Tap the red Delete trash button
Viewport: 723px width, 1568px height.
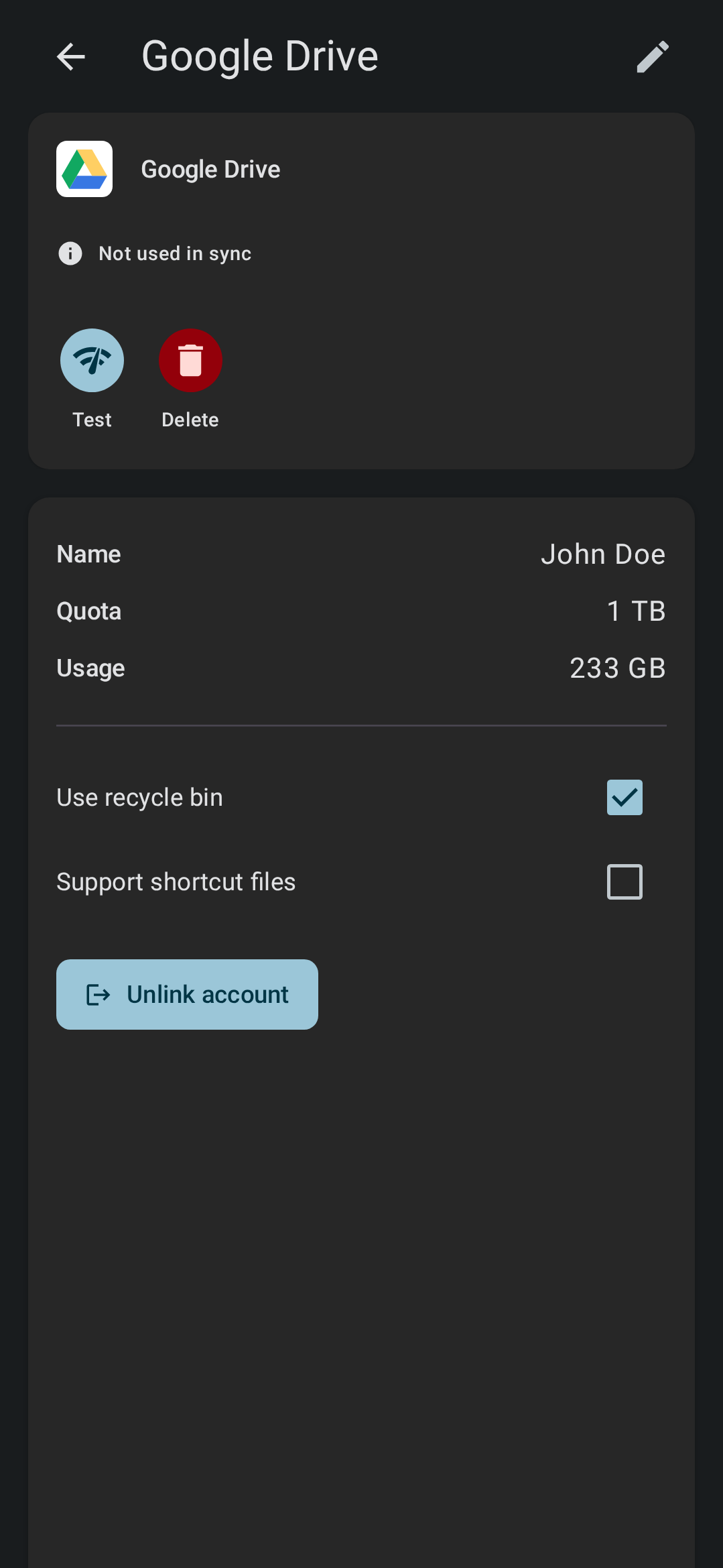click(x=190, y=361)
